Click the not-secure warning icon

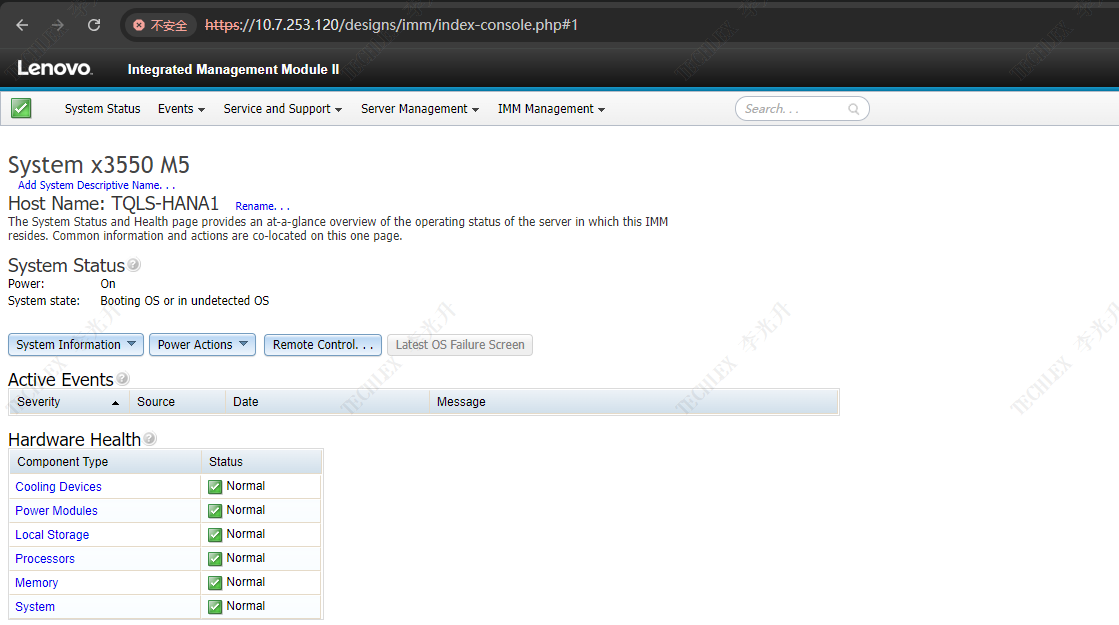138,25
